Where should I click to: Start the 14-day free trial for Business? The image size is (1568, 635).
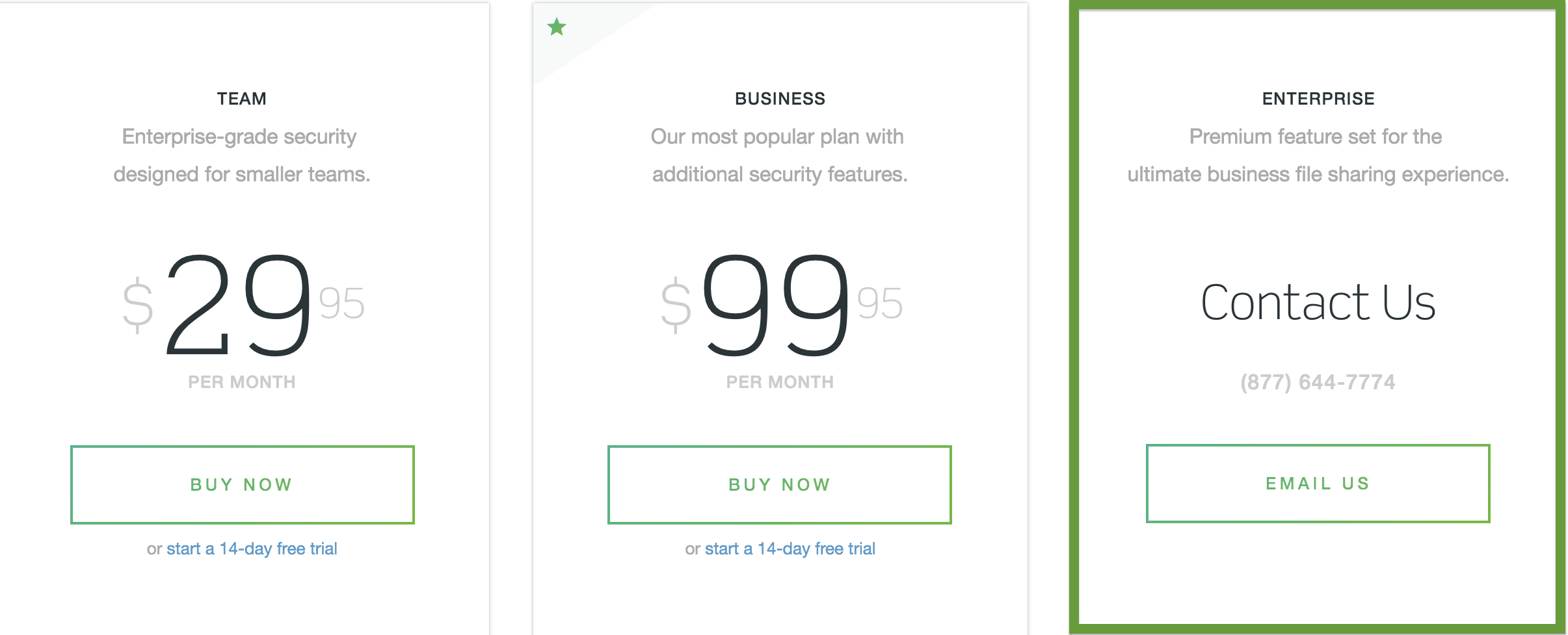790,549
